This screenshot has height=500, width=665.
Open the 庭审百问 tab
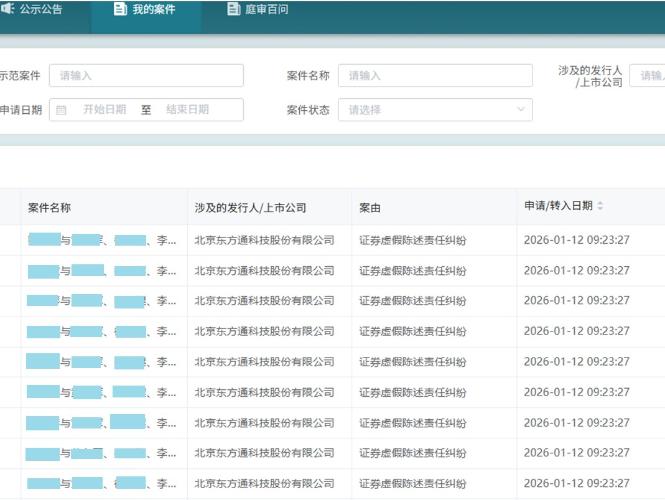pyautogui.click(x=258, y=9)
